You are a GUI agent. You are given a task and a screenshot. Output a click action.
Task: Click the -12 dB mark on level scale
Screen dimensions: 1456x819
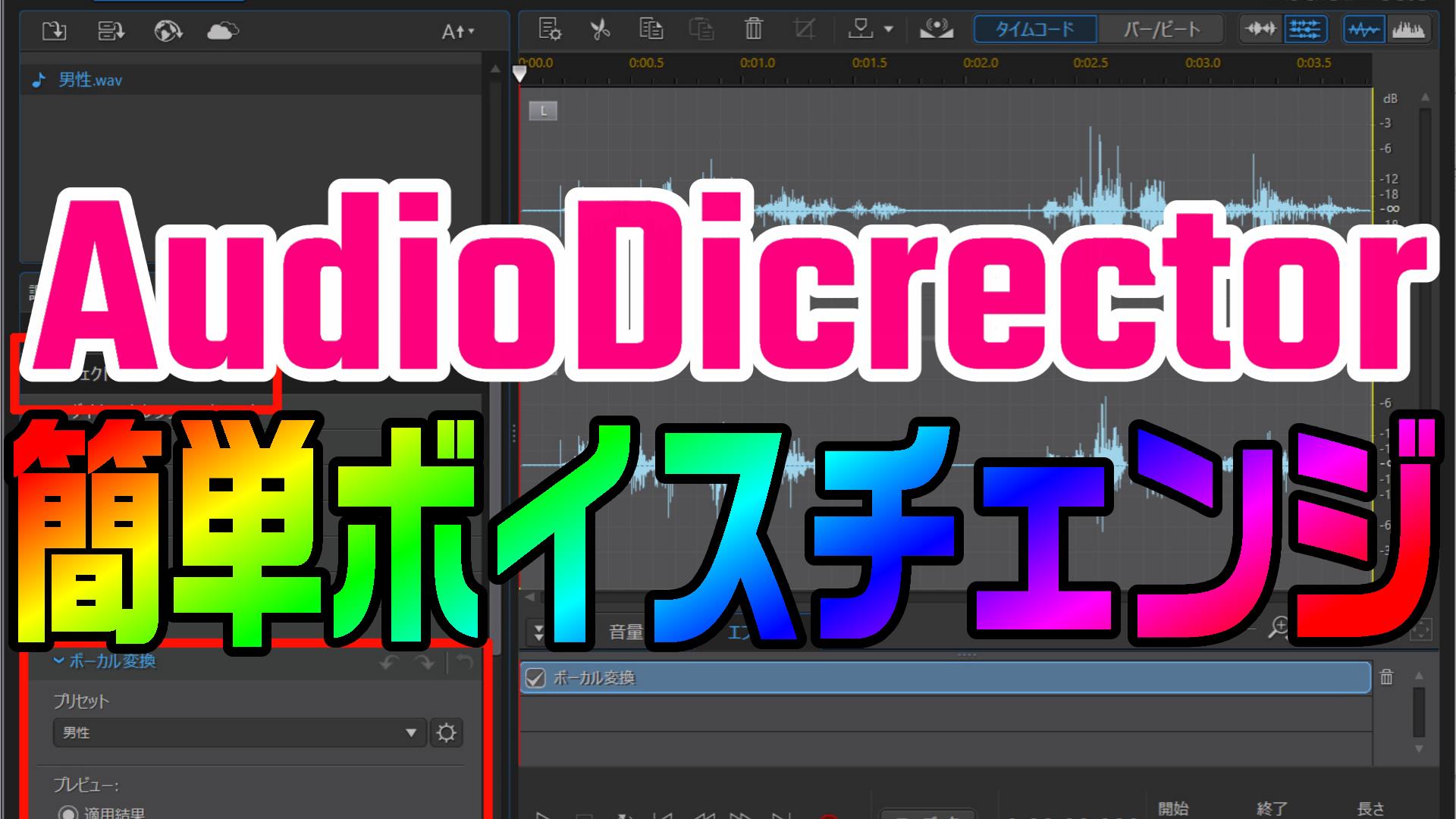tap(1389, 179)
